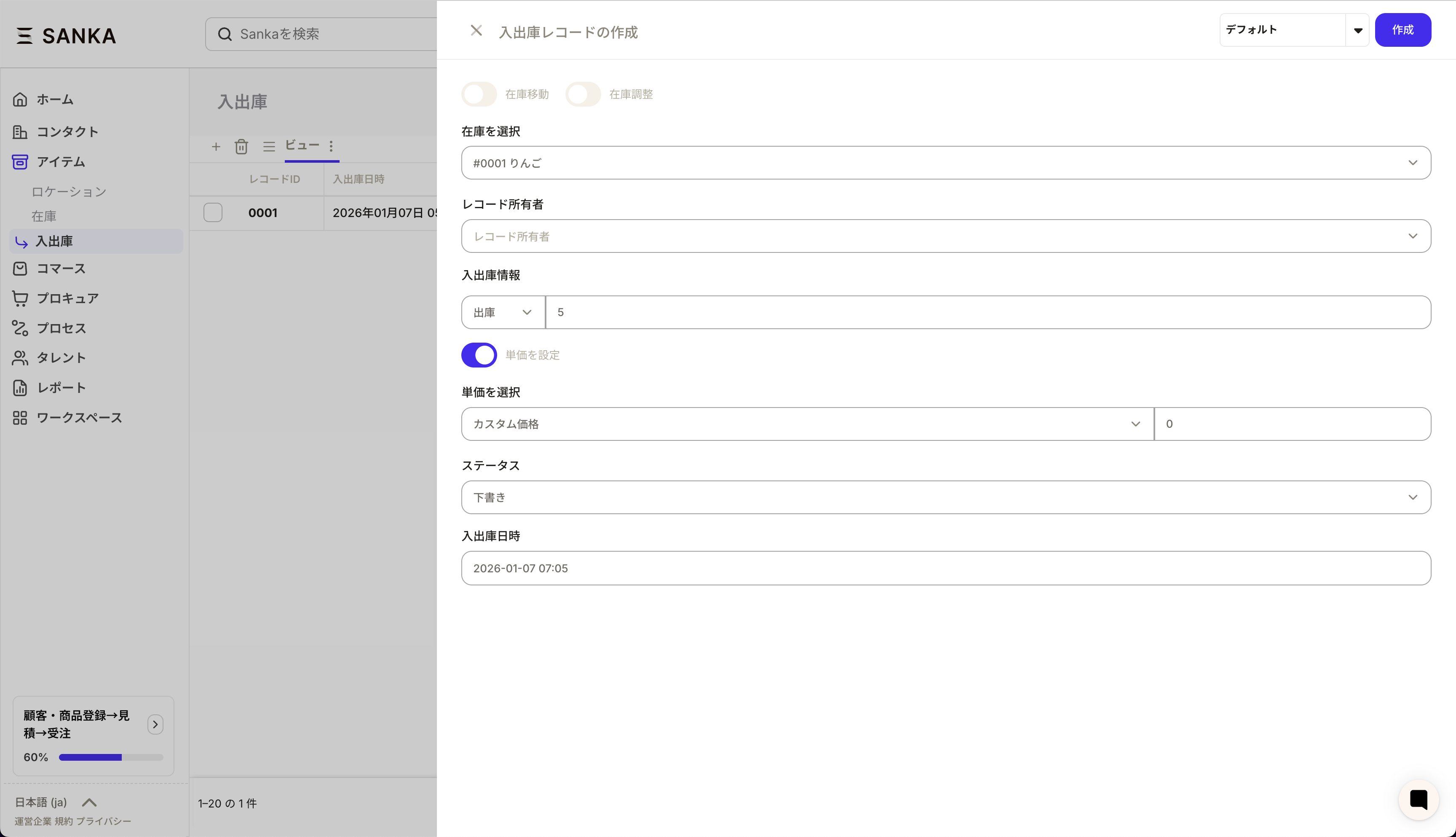This screenshot has width=1456, height=837.
Task: Click the plus add record icon
Action: click(216, 147)
